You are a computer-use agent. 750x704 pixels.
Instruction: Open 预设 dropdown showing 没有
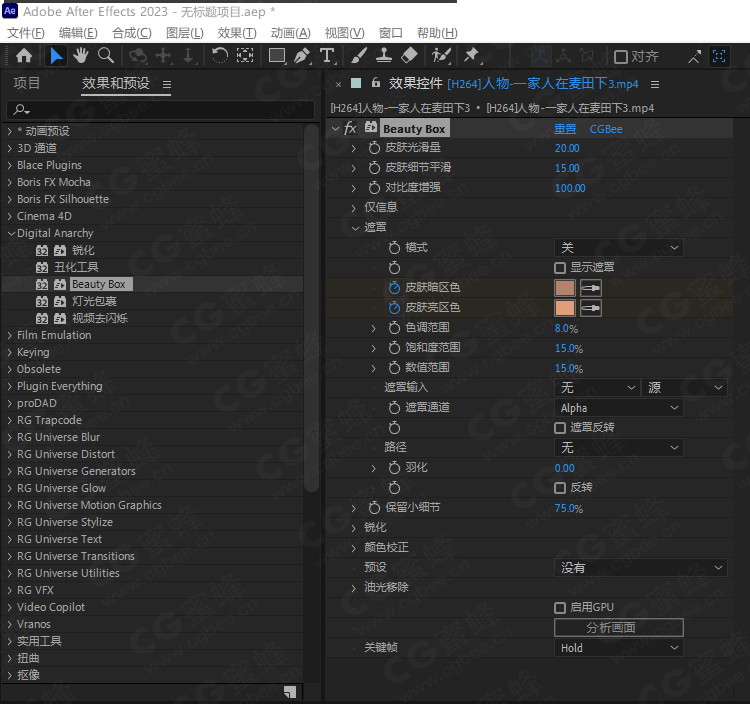tap(640, 568)
